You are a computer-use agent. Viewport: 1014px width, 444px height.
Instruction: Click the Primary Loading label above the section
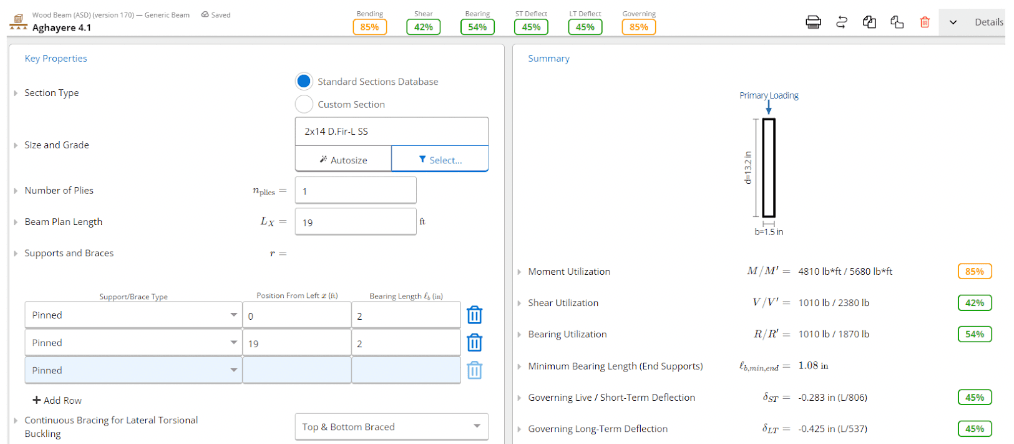[769, 96]
